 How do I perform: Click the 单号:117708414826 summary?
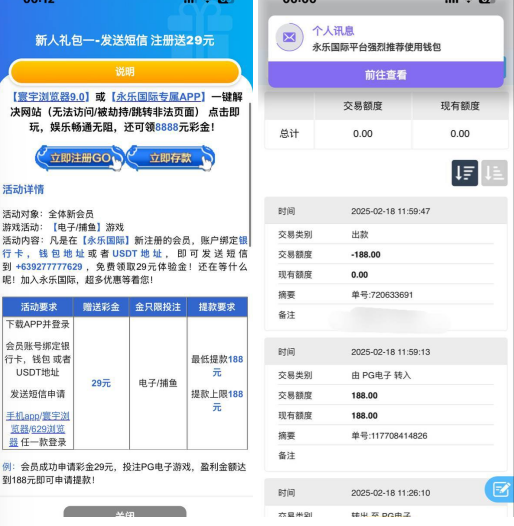click(389, 436)
